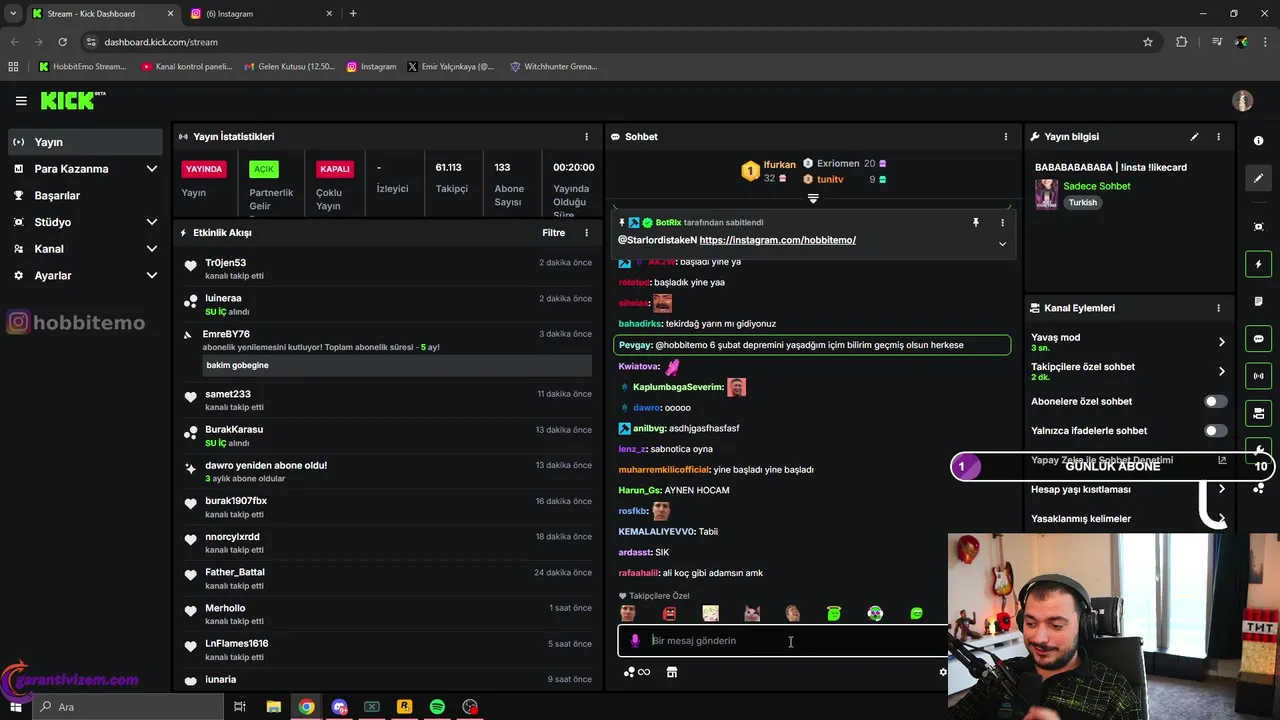Open Yavaş mod options arrow
The height and width of the screenshot is (720, 1280).
coord(1221,342)
